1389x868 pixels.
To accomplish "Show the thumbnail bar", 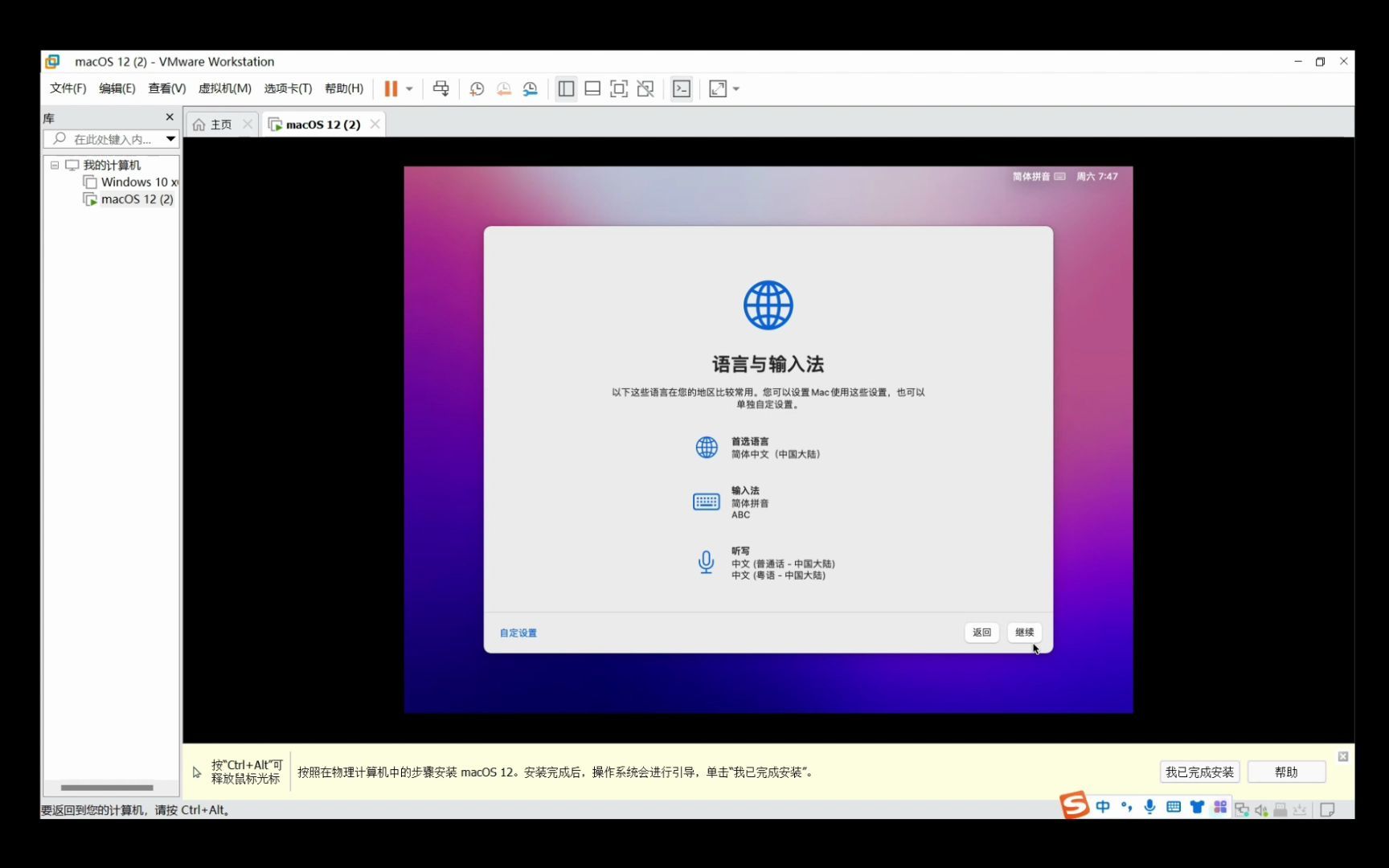I will [x=592, y=88].
